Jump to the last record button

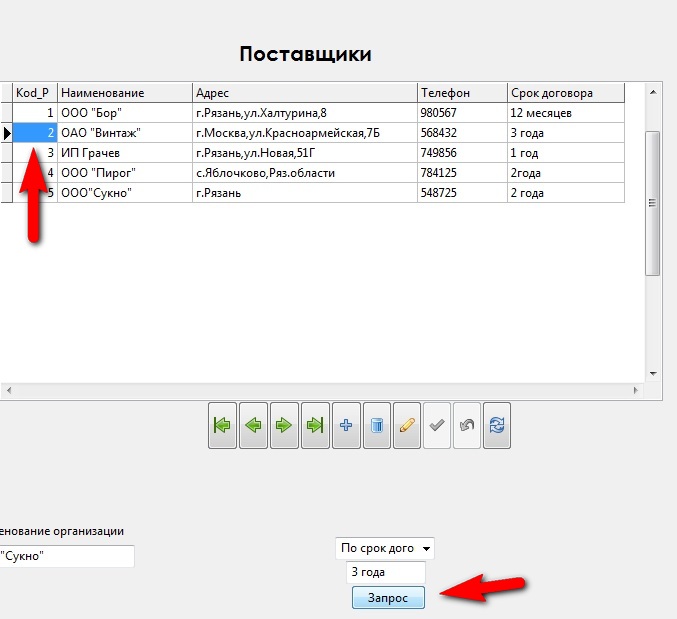(x=315, y=426)
